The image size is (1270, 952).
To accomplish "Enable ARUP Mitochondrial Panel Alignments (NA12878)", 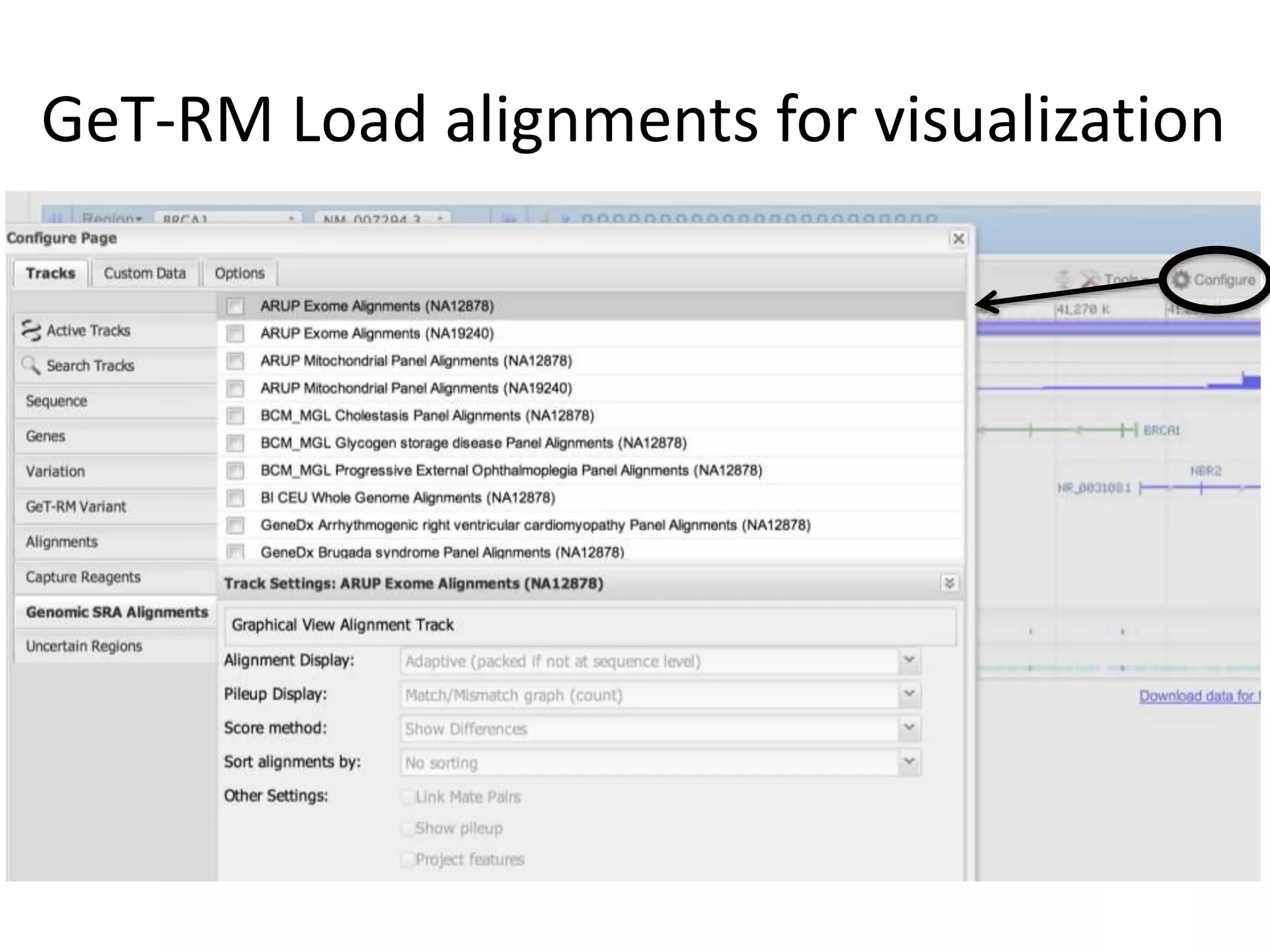I will (235, 361).
